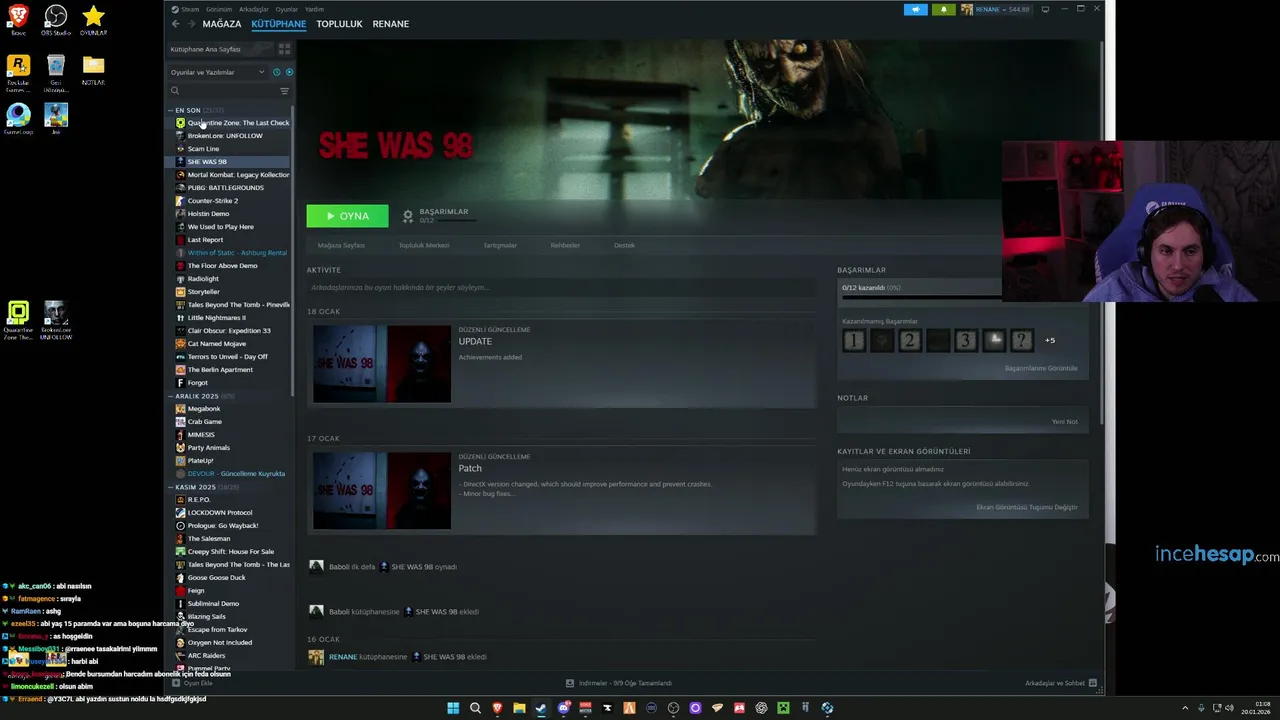
Task: Open OBS Studio from taskbar
Action: 673,708
